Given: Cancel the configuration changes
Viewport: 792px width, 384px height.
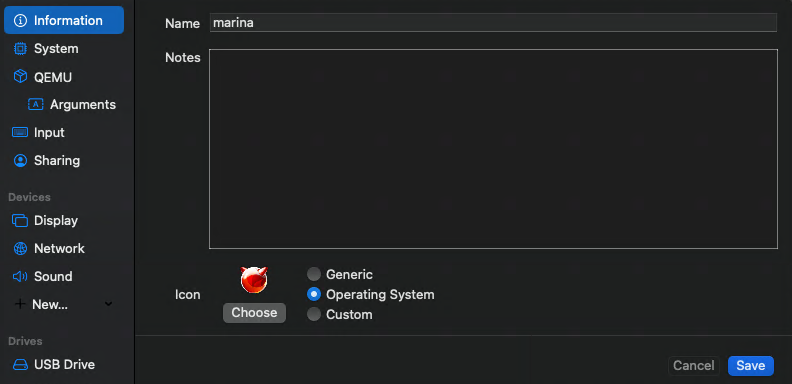Looking at the screenshot, I should pos(694,366).
